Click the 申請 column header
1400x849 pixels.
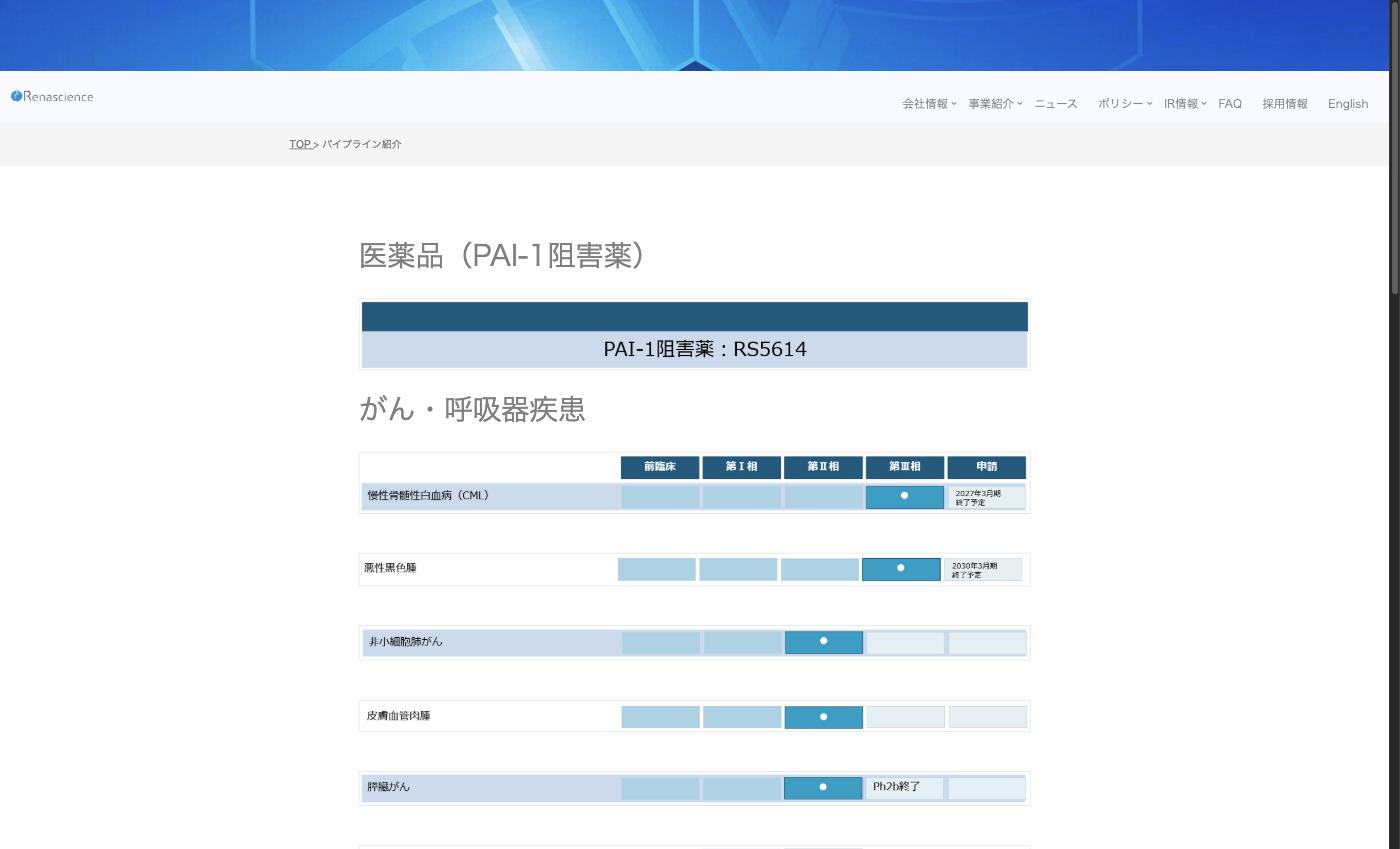click(x=987, y=467)
